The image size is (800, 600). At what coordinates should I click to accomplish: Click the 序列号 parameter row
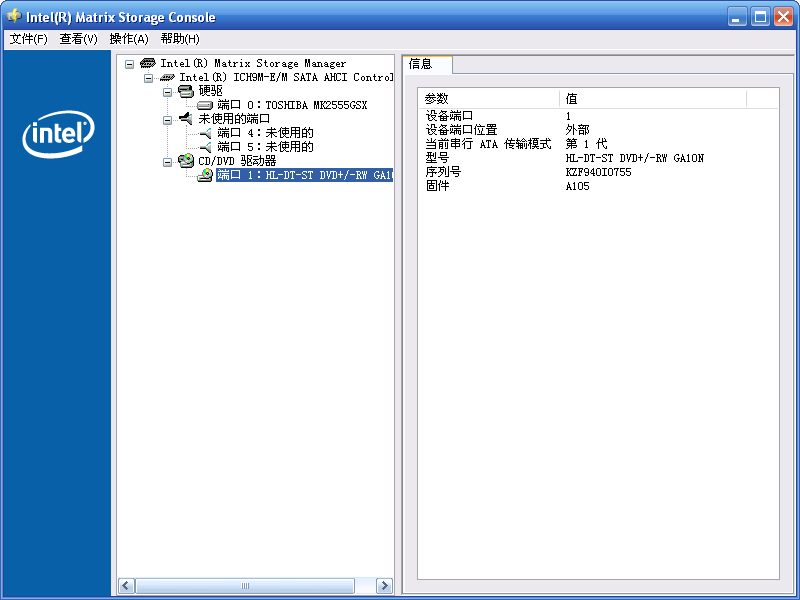(599, 172)
